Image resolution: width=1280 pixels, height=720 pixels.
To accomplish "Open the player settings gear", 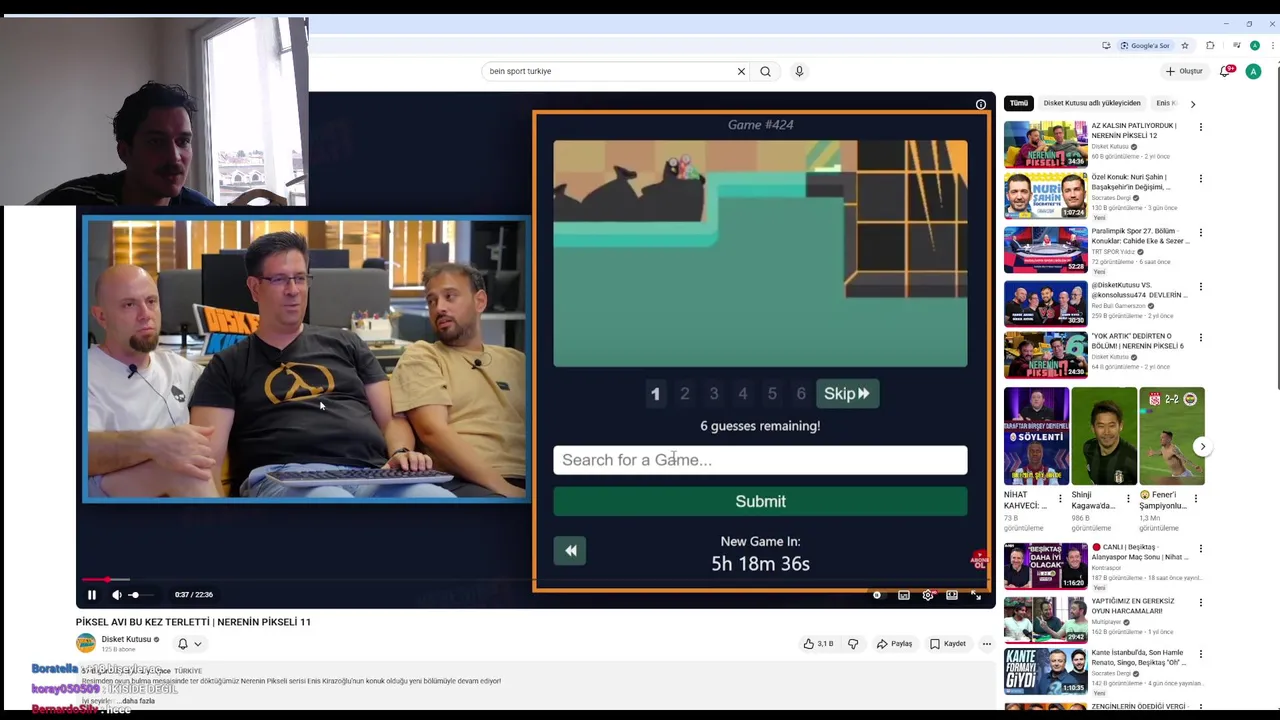I will [928, 595].
